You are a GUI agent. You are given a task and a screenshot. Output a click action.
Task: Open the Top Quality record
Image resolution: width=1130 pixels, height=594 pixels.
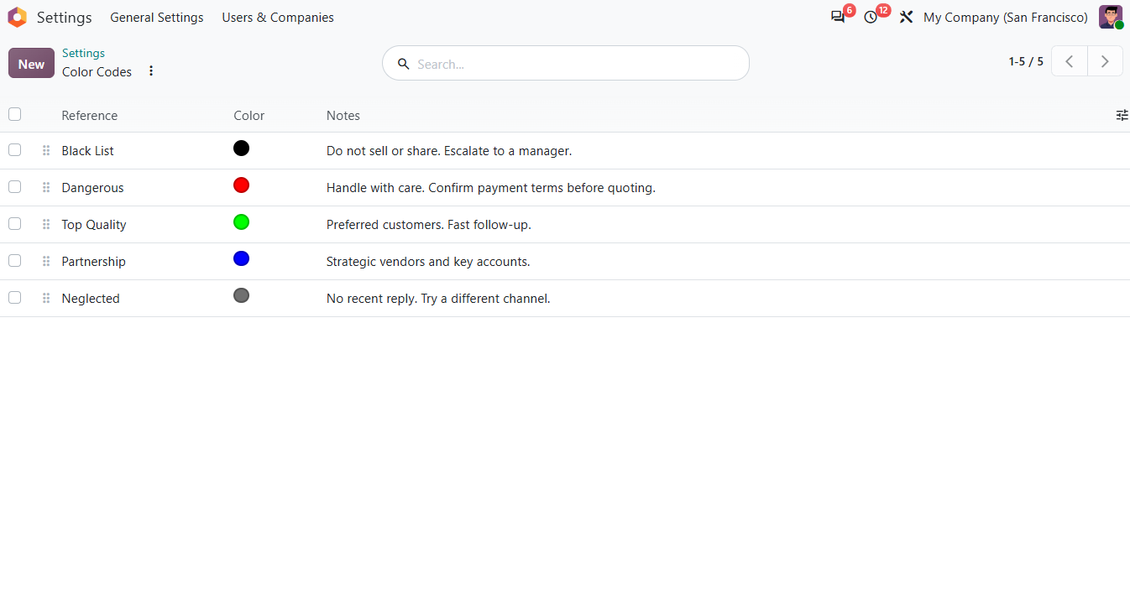[94, 225]
